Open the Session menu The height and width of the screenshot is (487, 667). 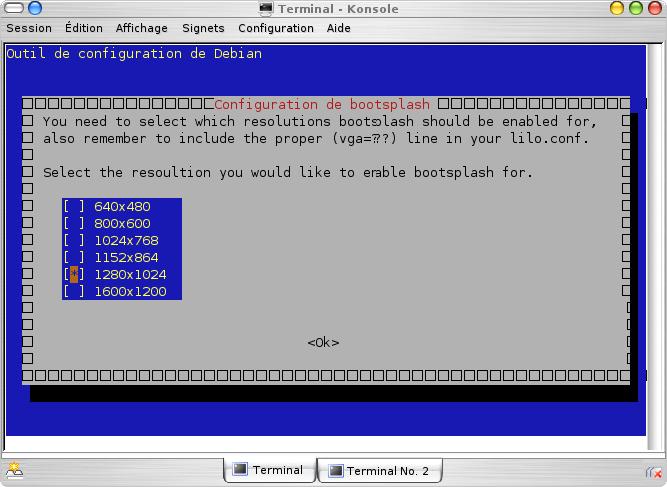[29, 28]
